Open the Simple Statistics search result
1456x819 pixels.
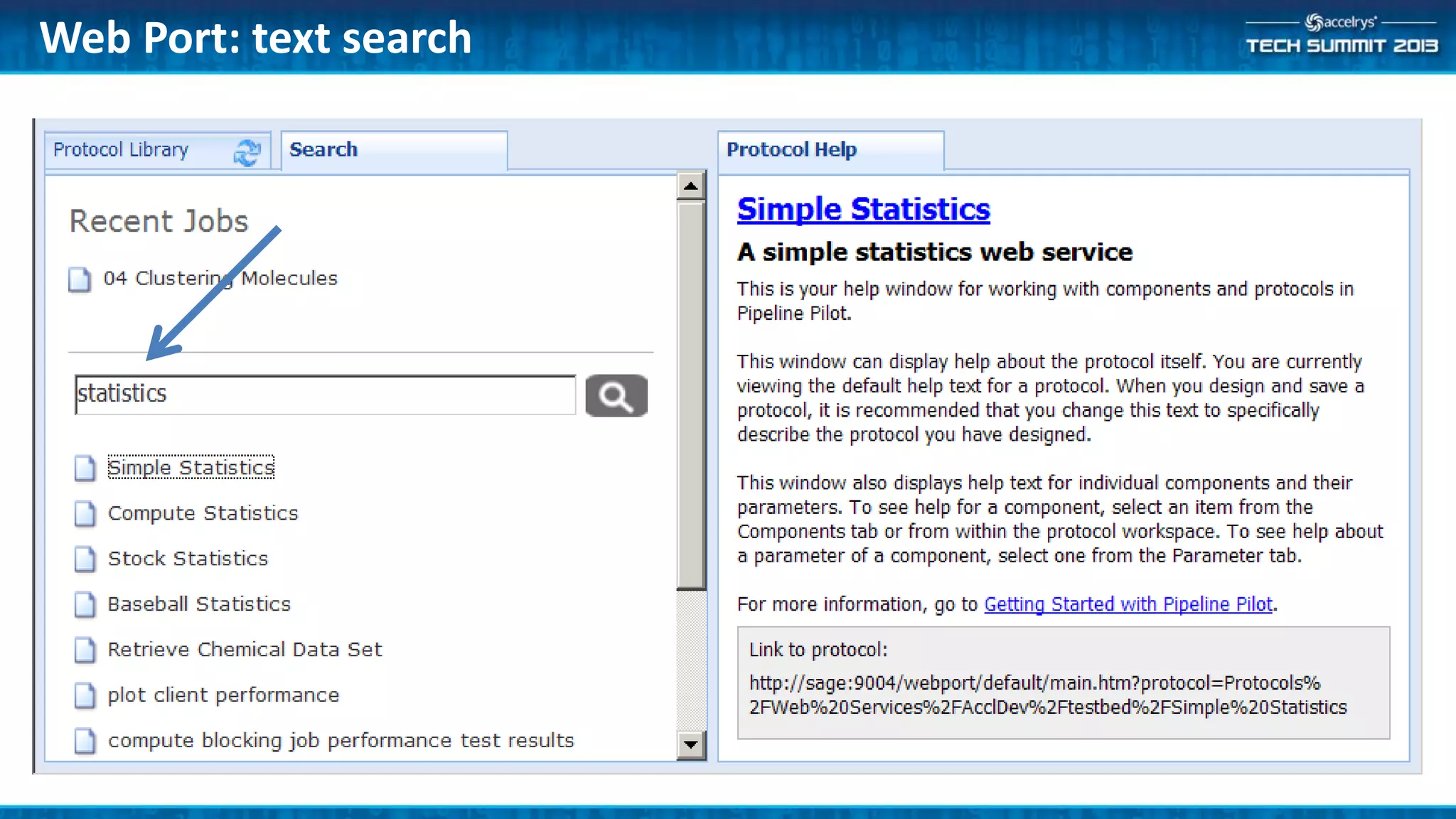click(x=191, y=467)
